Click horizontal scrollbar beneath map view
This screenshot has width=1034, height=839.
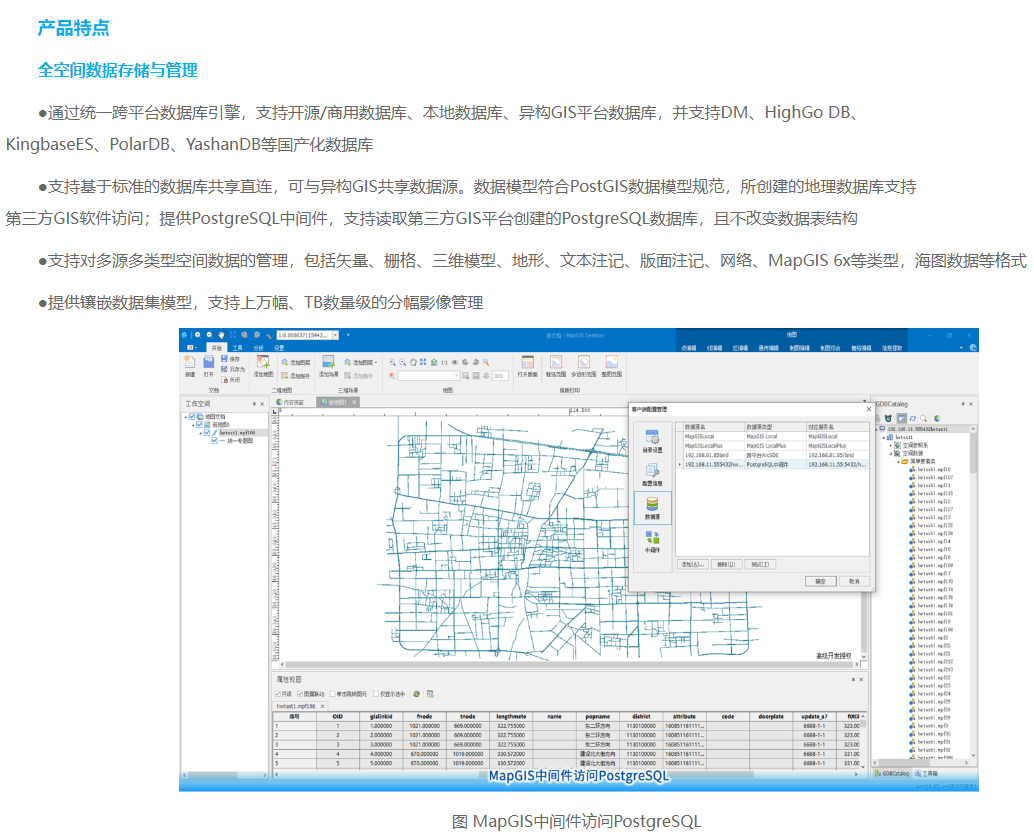(567, 665)
